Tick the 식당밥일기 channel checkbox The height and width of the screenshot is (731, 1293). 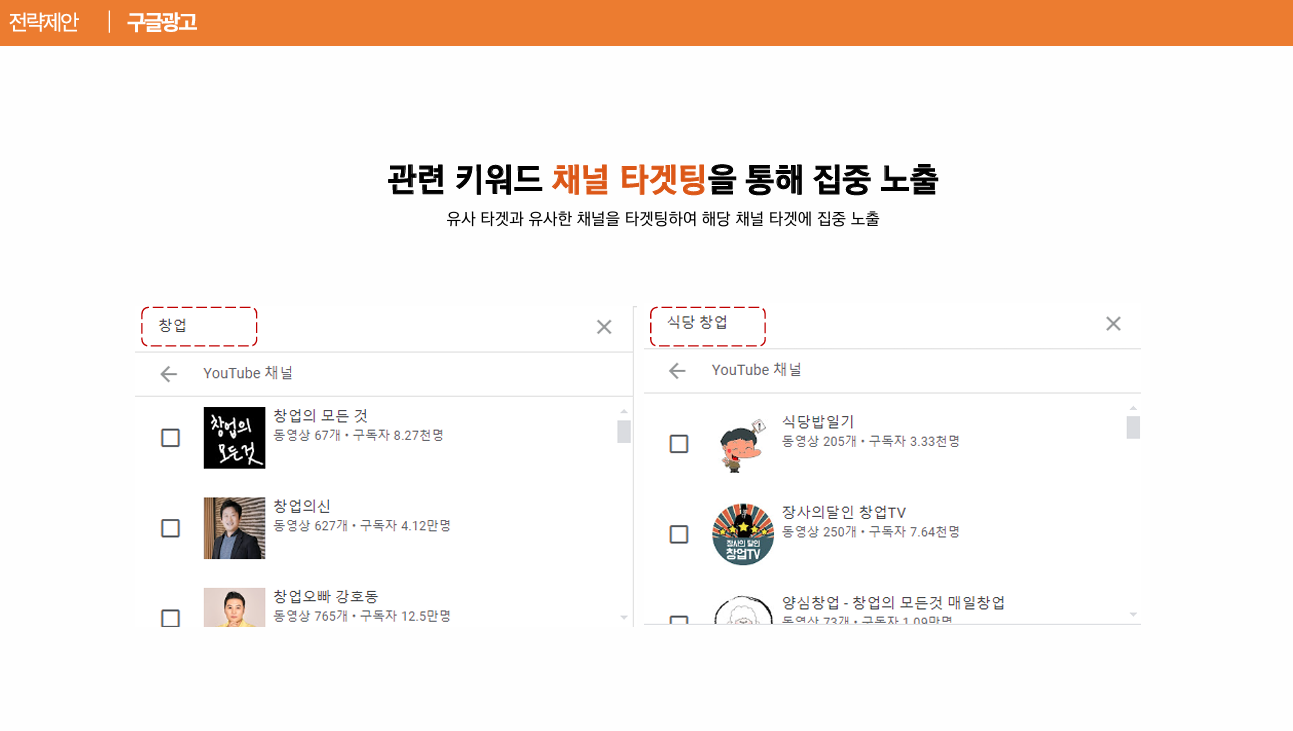[x=679, y=444]
